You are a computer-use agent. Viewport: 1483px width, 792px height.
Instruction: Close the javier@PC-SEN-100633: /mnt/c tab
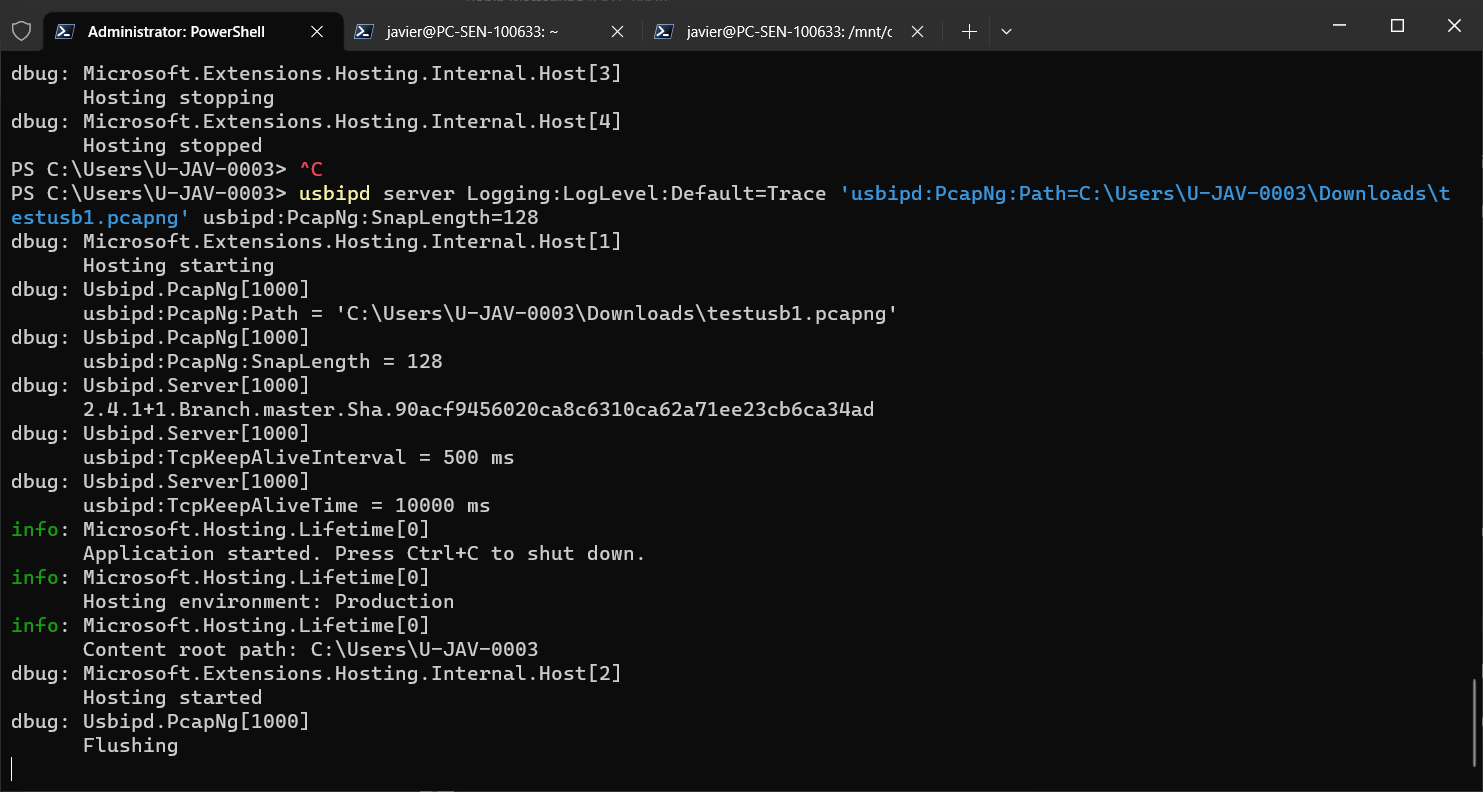point(917,31)
